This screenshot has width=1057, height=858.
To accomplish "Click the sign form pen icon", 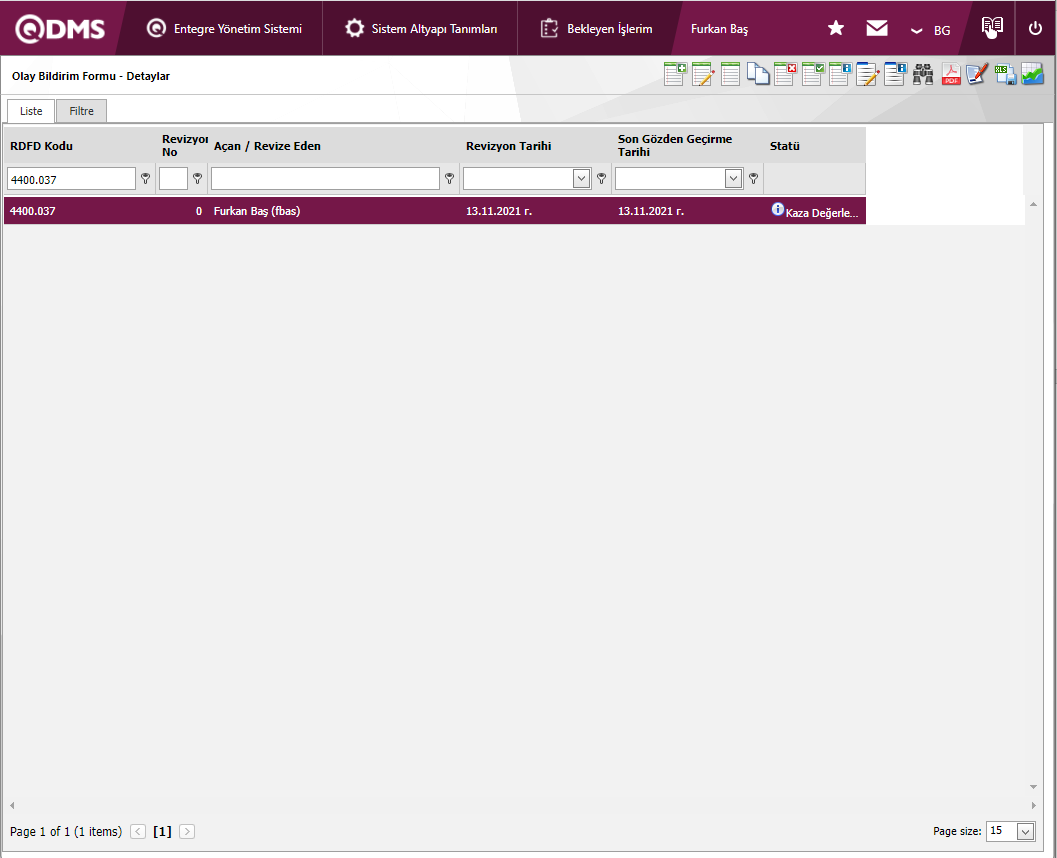I will tap(977, 74).
